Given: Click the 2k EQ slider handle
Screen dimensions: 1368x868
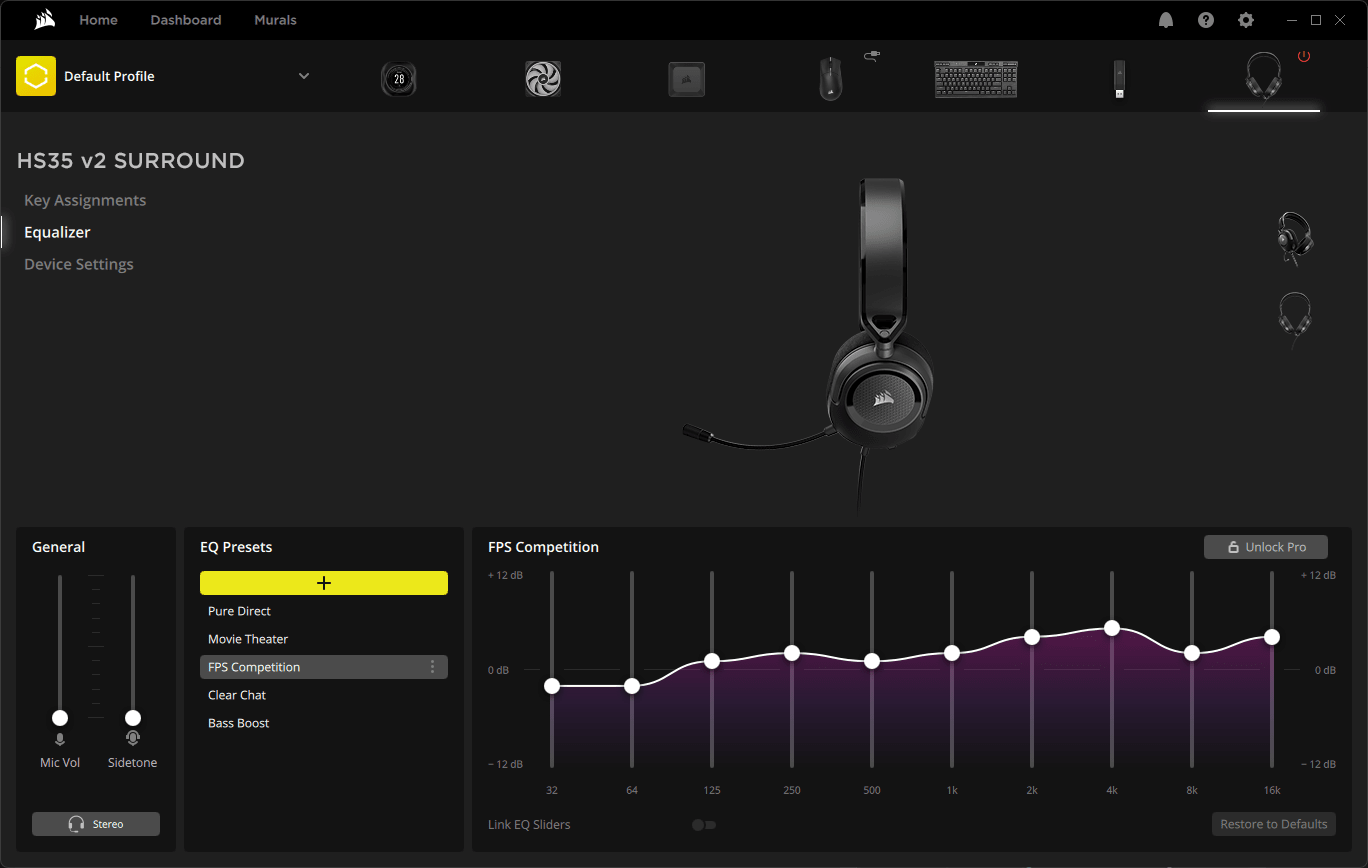Looking at the screenshot, I should (1032, 637).
